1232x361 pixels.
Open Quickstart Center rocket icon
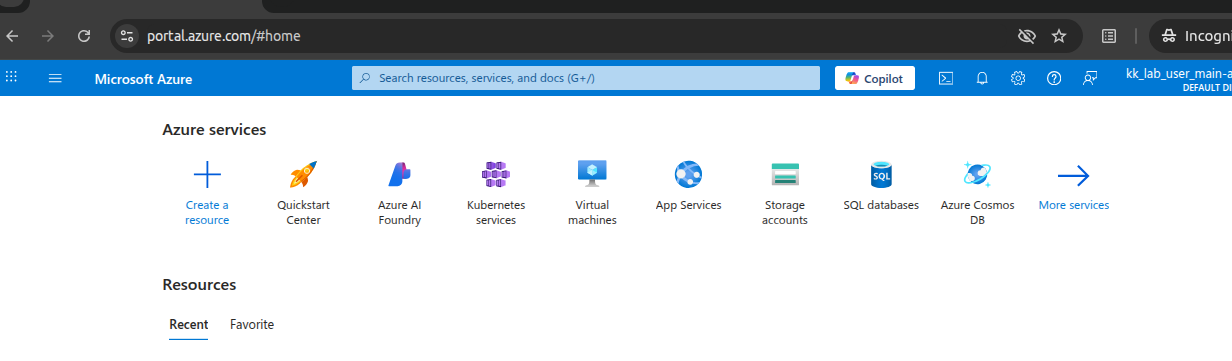(303, 175)
